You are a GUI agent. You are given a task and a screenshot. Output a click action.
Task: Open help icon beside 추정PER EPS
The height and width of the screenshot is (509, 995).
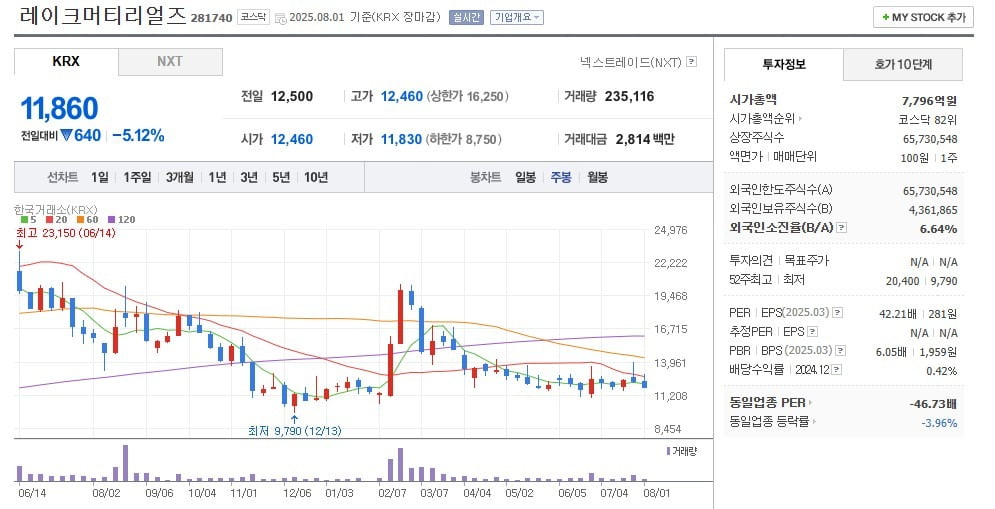[x=812, y=331]
